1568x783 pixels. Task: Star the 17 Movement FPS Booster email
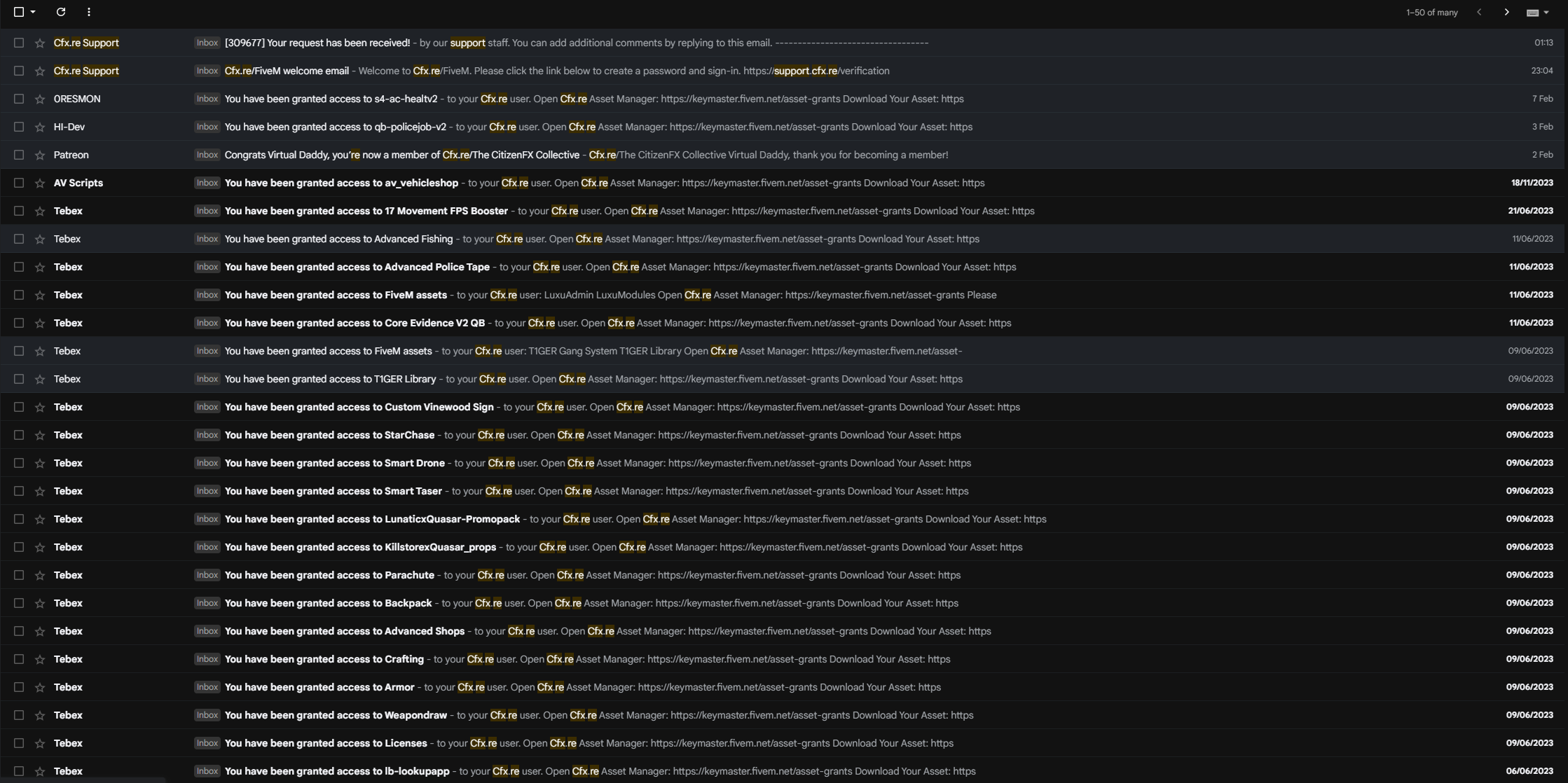(40, 211)
